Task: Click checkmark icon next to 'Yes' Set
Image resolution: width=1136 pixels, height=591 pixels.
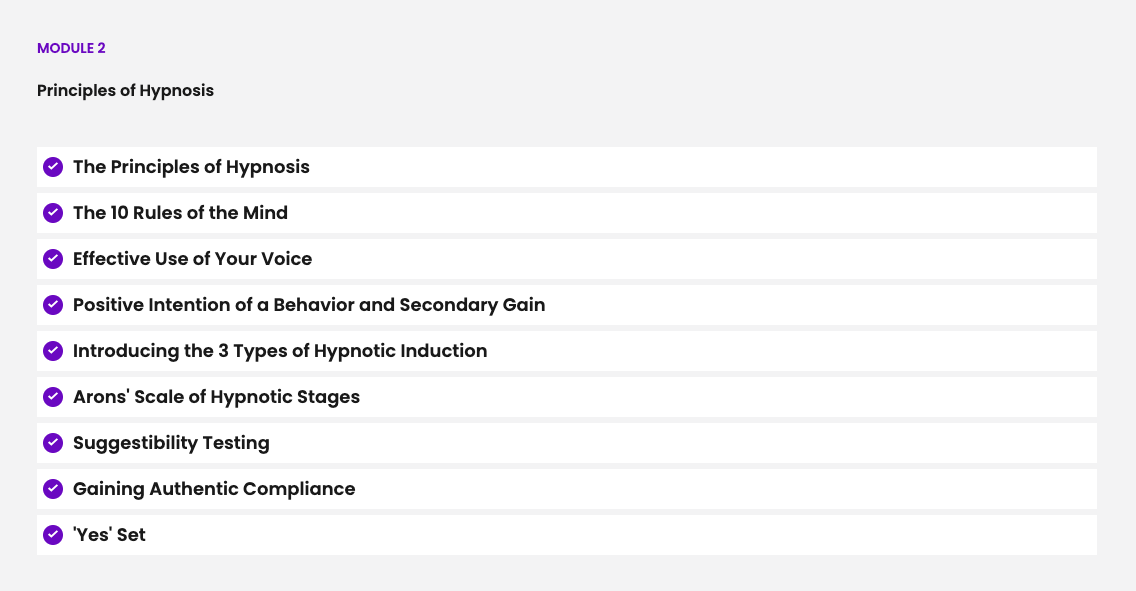Action: pyautogui.click(x=53, y=535)
